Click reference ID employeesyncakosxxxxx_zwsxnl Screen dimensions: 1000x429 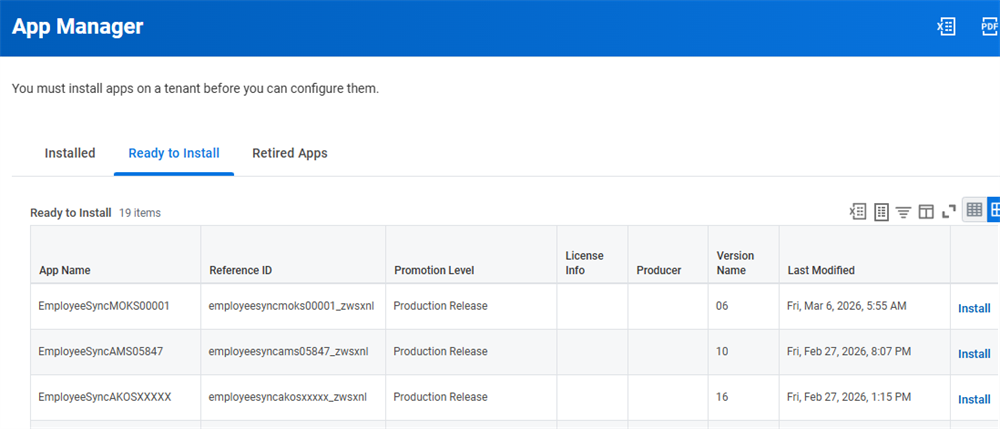(288, 397)
